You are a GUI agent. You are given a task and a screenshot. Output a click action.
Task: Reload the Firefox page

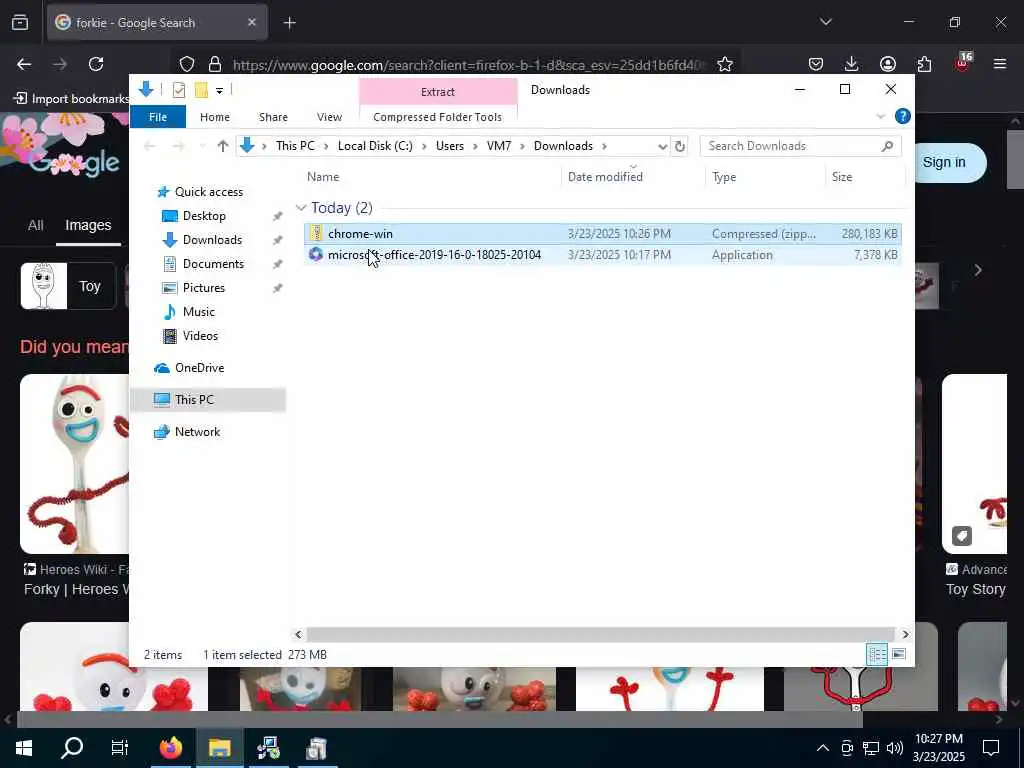pyautogui.click(x=96, y=64)
